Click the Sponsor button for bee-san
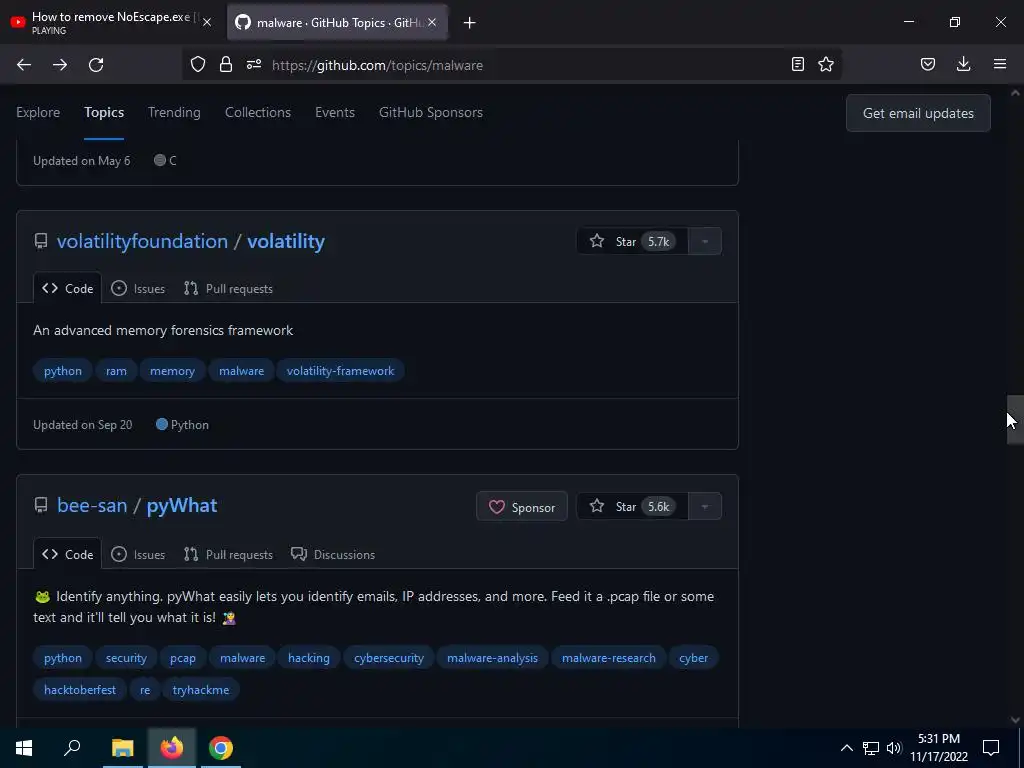The image size is (1024, 768). tap(522, 507)
